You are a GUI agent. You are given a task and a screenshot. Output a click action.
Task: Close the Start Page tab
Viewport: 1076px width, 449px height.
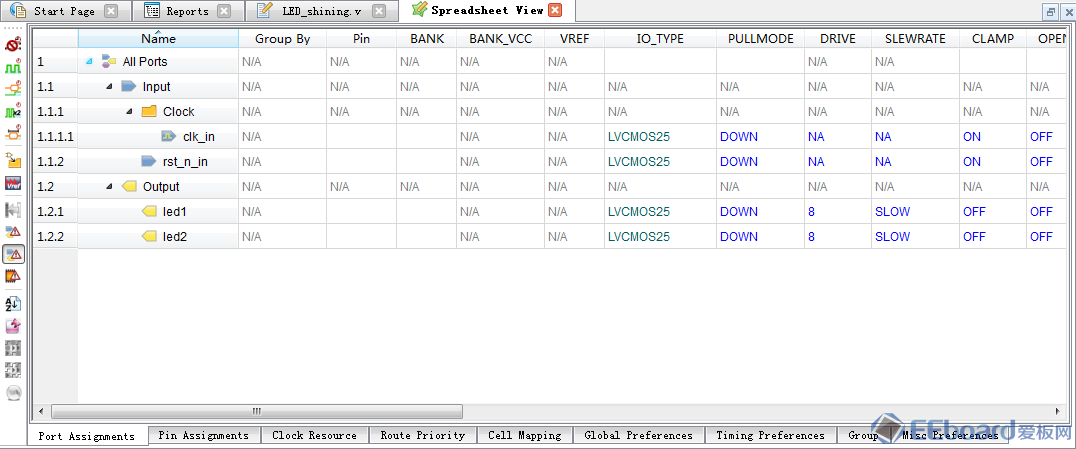pos(110,11)
